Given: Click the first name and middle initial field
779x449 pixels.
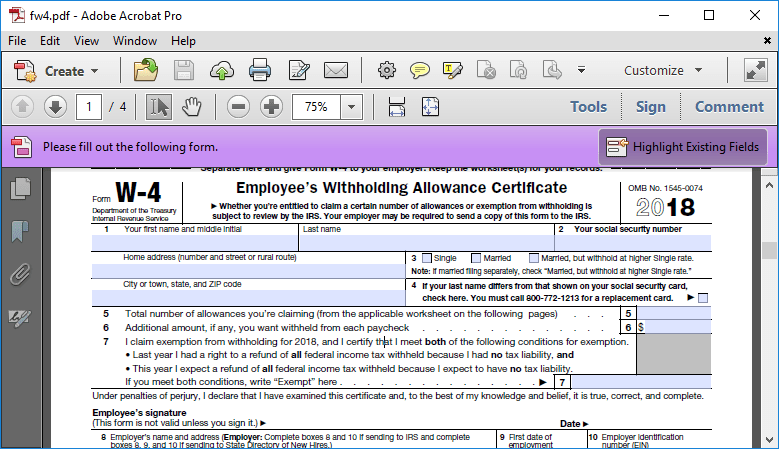Looking at the screenshot, I should point(195,242).
